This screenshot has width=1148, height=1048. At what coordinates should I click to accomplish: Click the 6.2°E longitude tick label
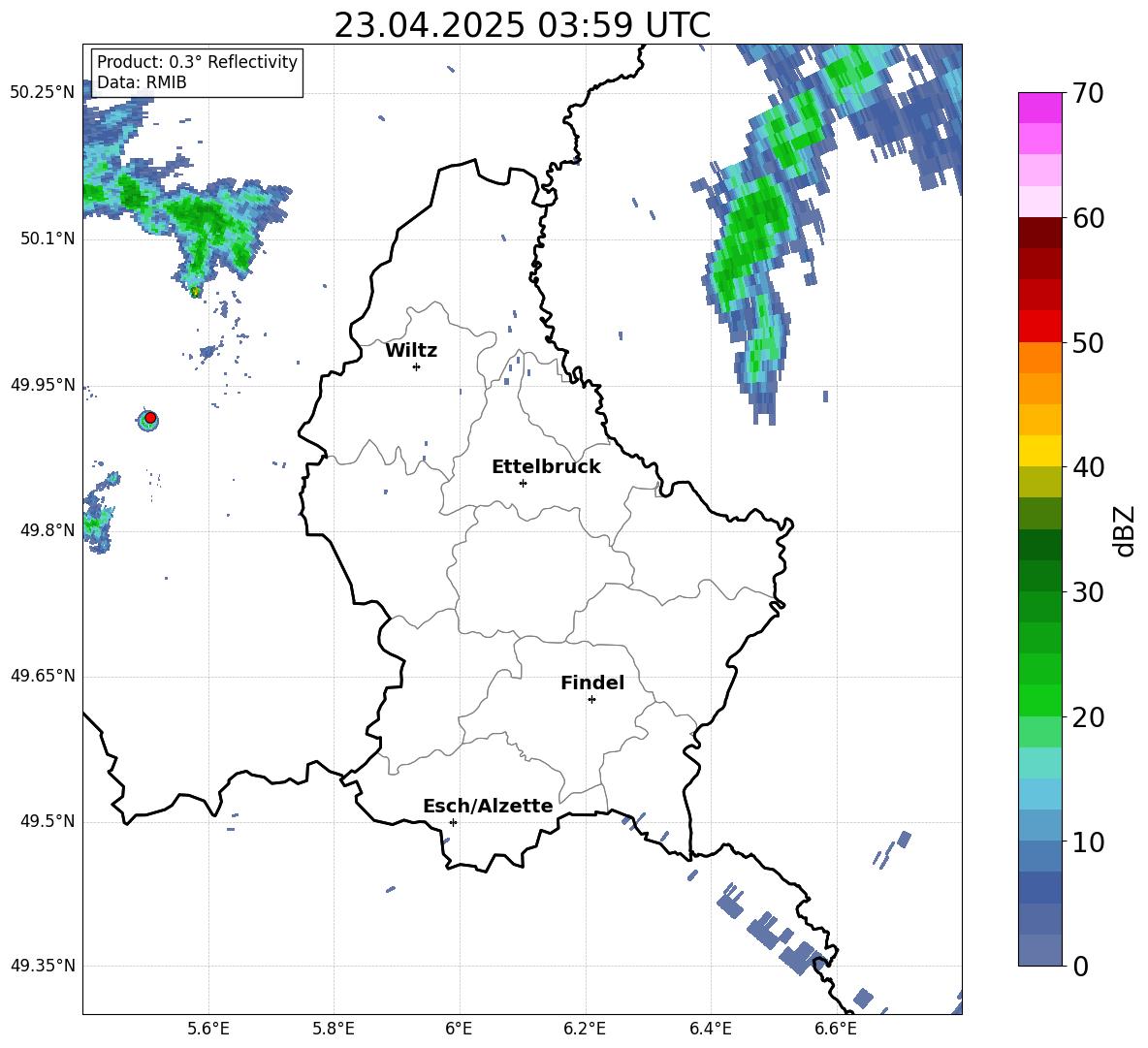(x=585, y=1029)
